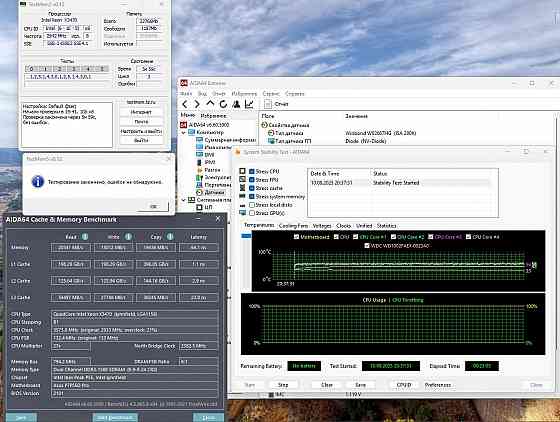Click the Memory Read result field

pos(71,247)
